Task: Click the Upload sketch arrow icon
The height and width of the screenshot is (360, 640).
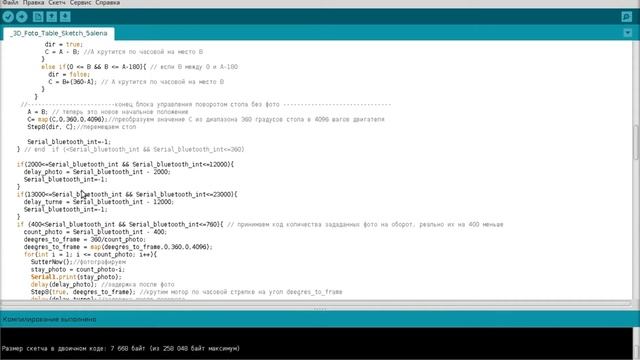Action: click(x=22, y=17)
